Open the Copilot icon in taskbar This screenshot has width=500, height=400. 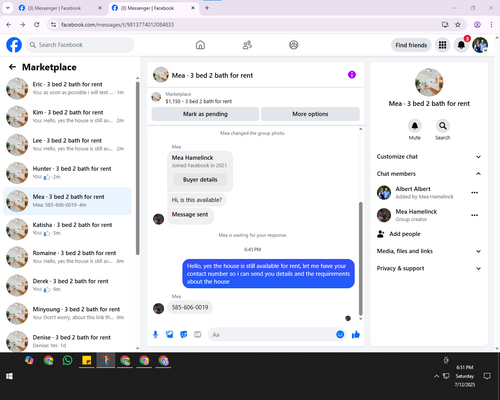tap(29, 360)
